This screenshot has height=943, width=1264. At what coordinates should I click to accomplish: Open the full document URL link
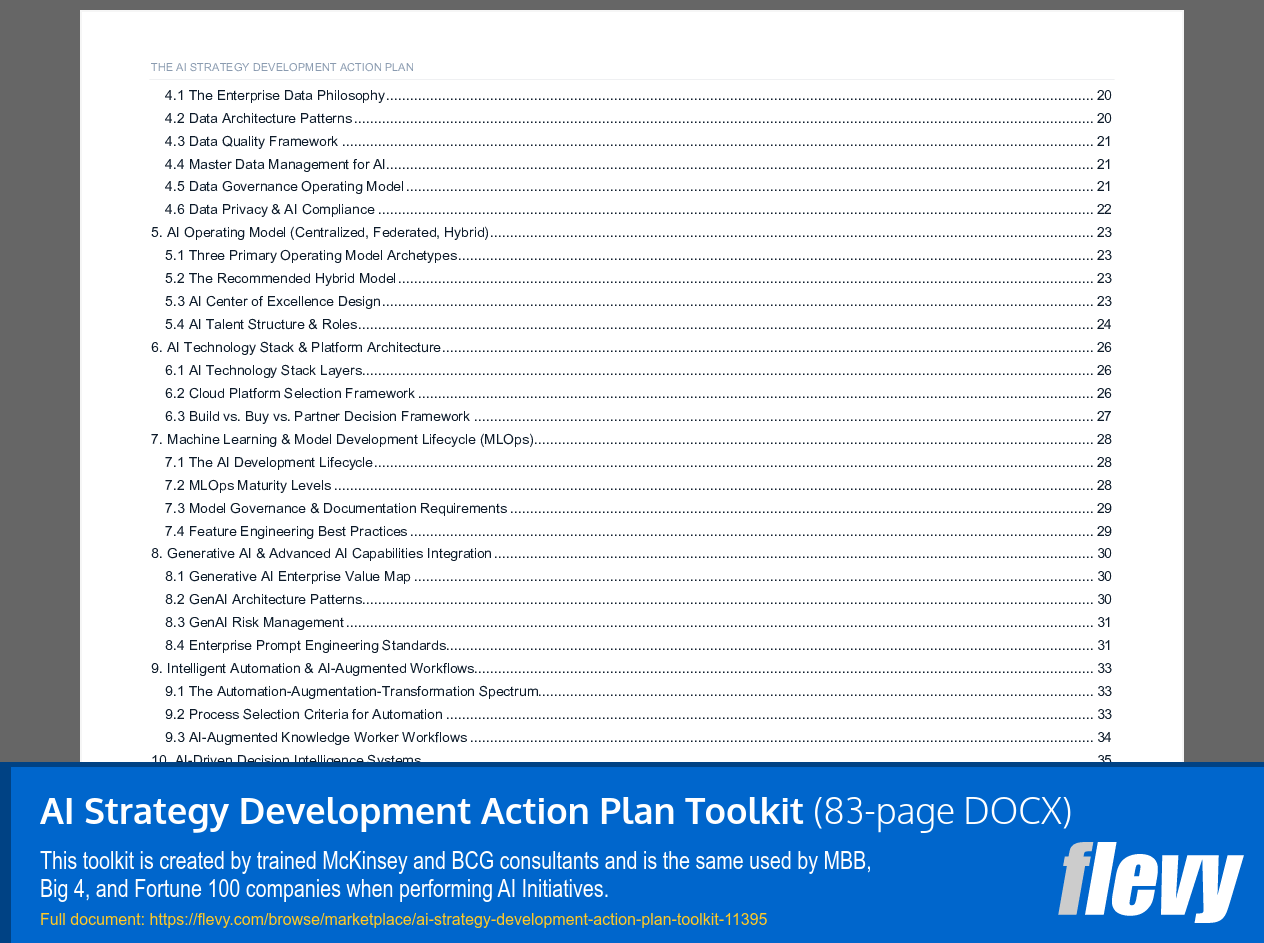[x=457, y=918]
